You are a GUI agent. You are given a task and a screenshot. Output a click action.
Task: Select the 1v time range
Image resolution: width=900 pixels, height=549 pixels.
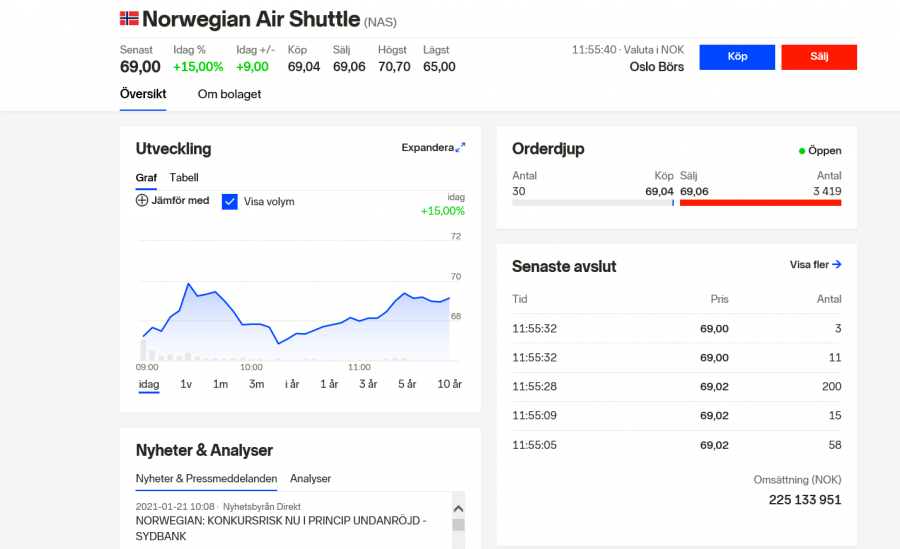186,384
